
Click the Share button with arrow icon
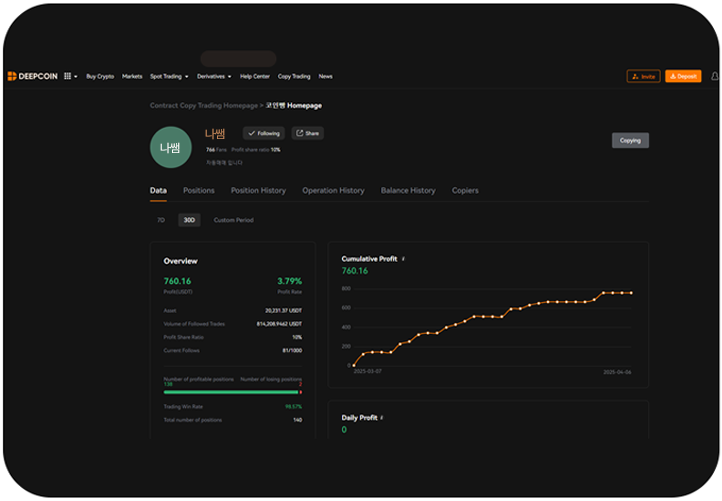(307, 133)
